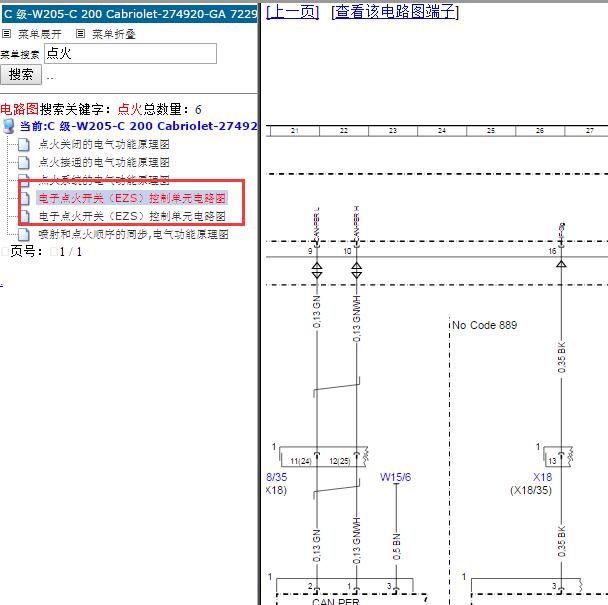Image resolution: width=608 pixels, height=605 pixels.
Task: Open non-highlighted 电子点火开关(EZS)控制单元电路图 entry
Action: [x=132, y=216]
